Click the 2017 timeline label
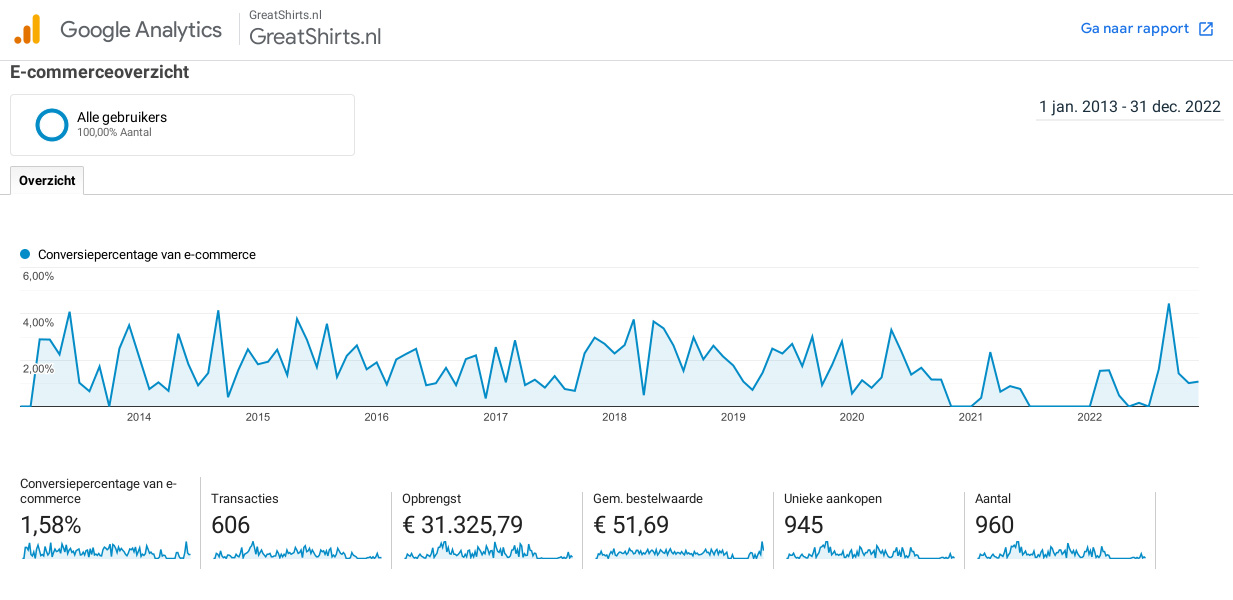 (x=495, y=417)
